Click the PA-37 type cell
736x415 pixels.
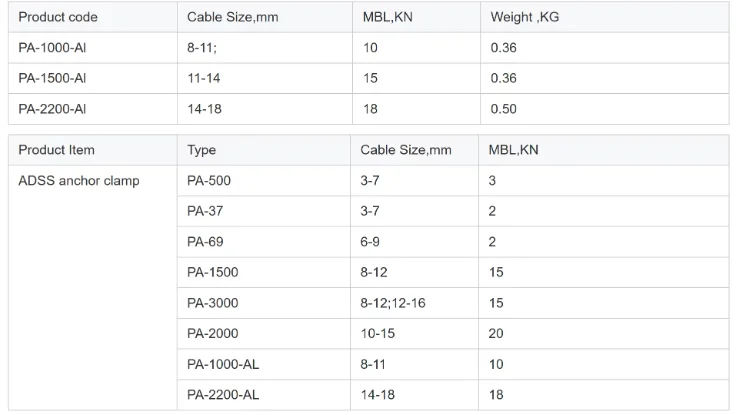pos(204,211)
